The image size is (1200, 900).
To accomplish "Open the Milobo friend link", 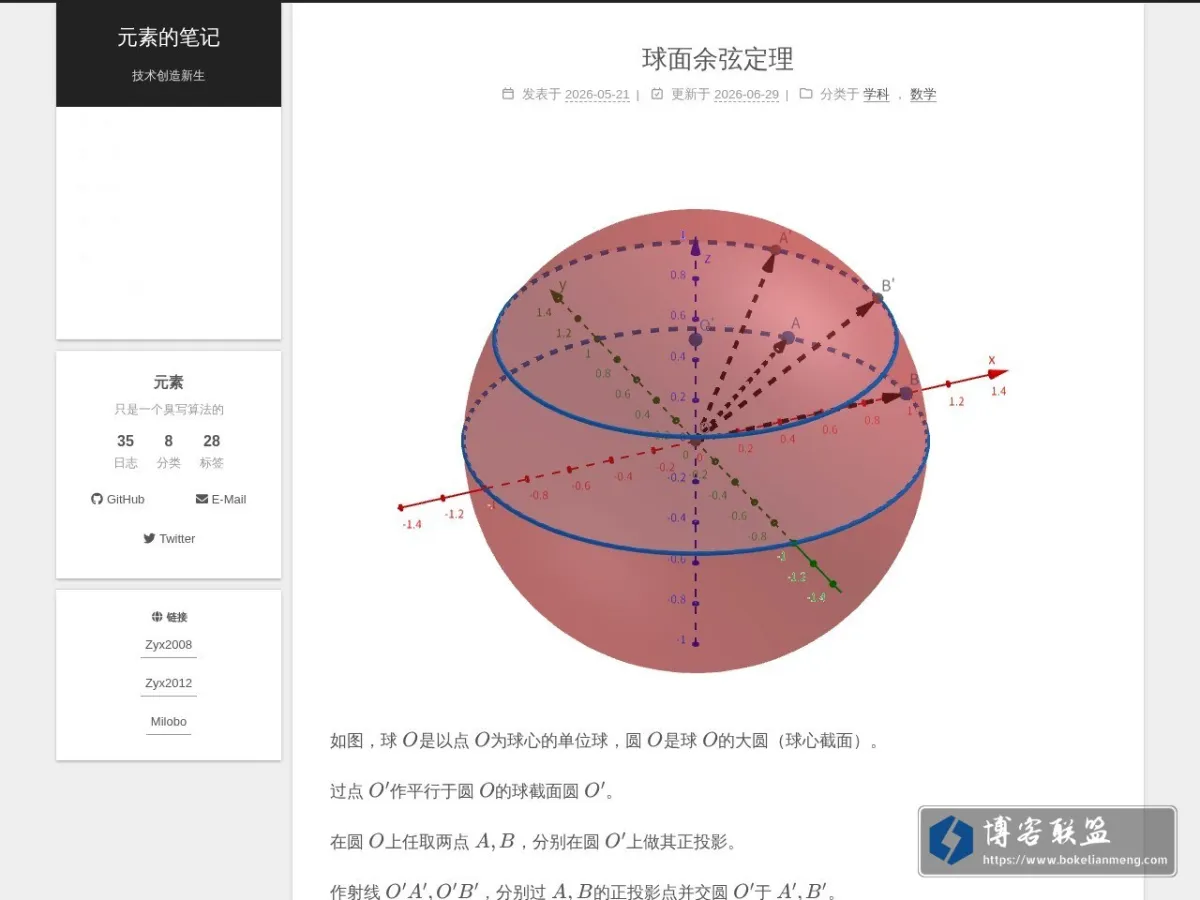I will pos(168,722).
